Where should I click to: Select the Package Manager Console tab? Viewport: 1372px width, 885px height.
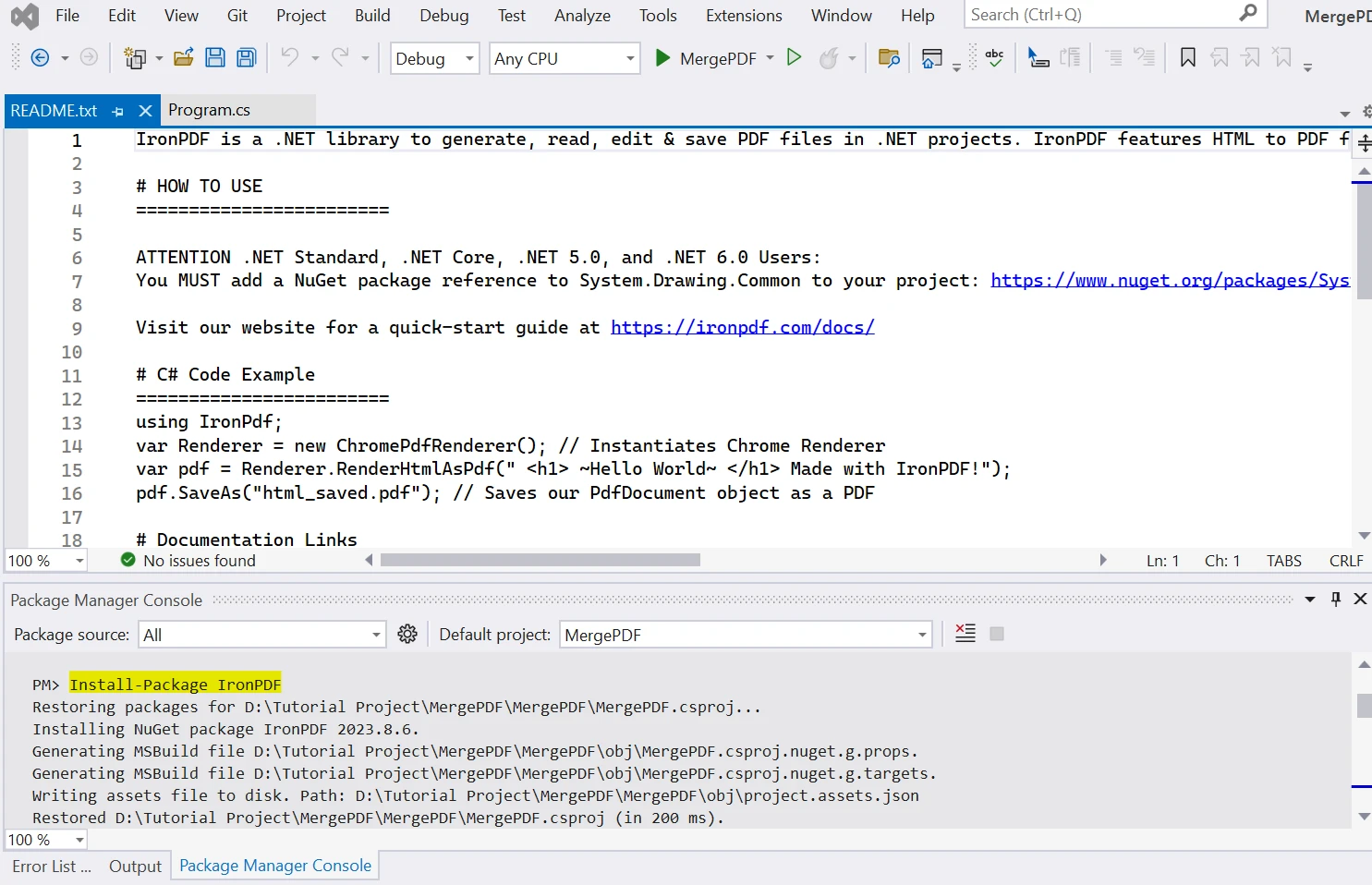[275, 866]
